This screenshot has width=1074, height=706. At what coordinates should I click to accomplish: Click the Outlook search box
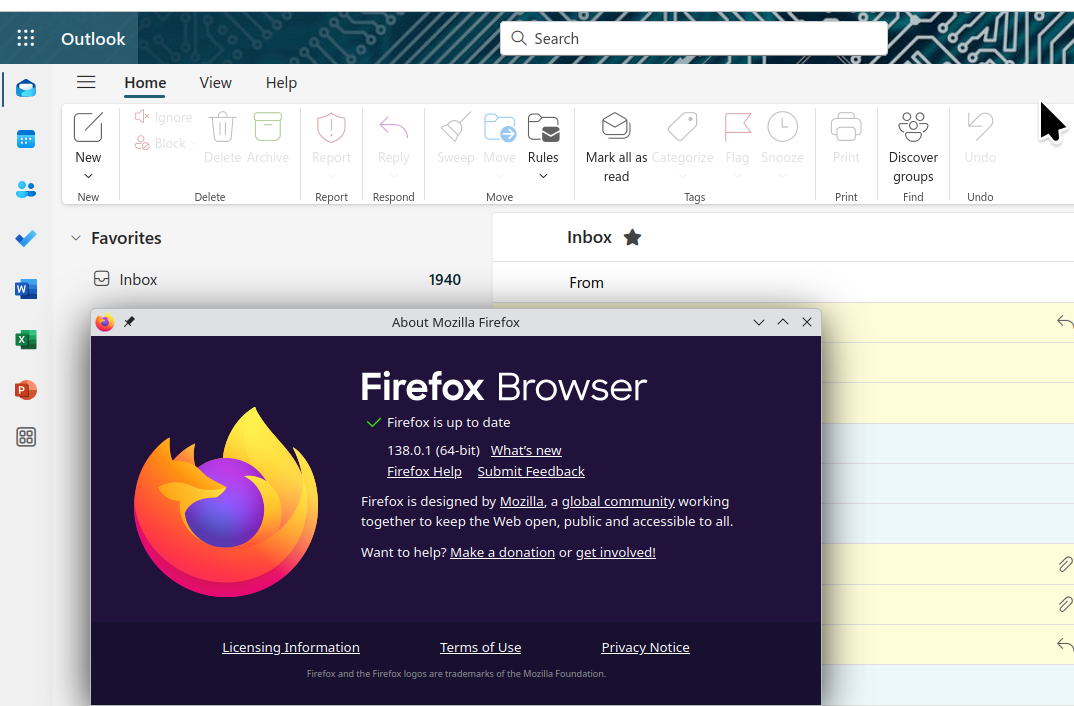coord(694,38)
